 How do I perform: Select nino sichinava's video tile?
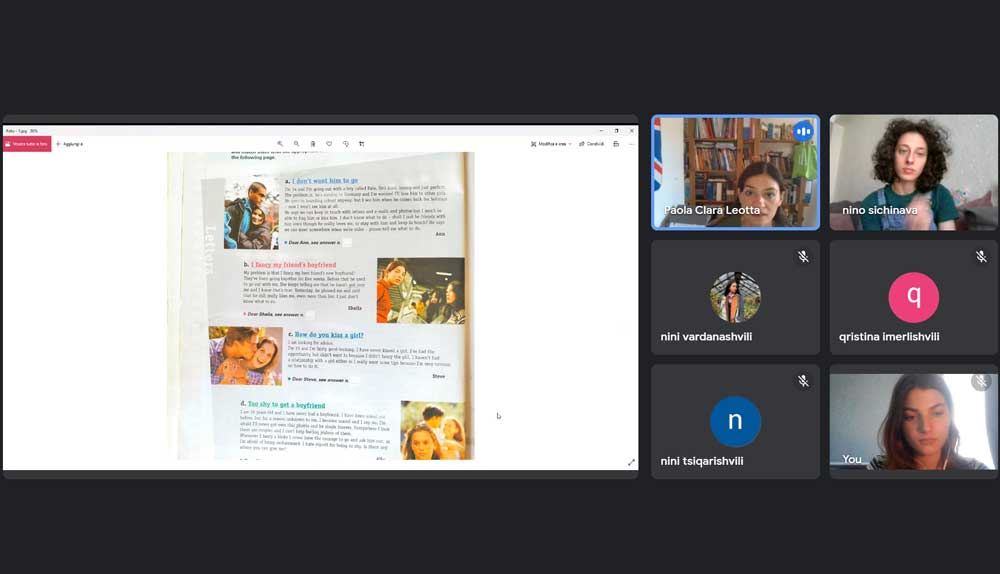click(x=913, y=173)
